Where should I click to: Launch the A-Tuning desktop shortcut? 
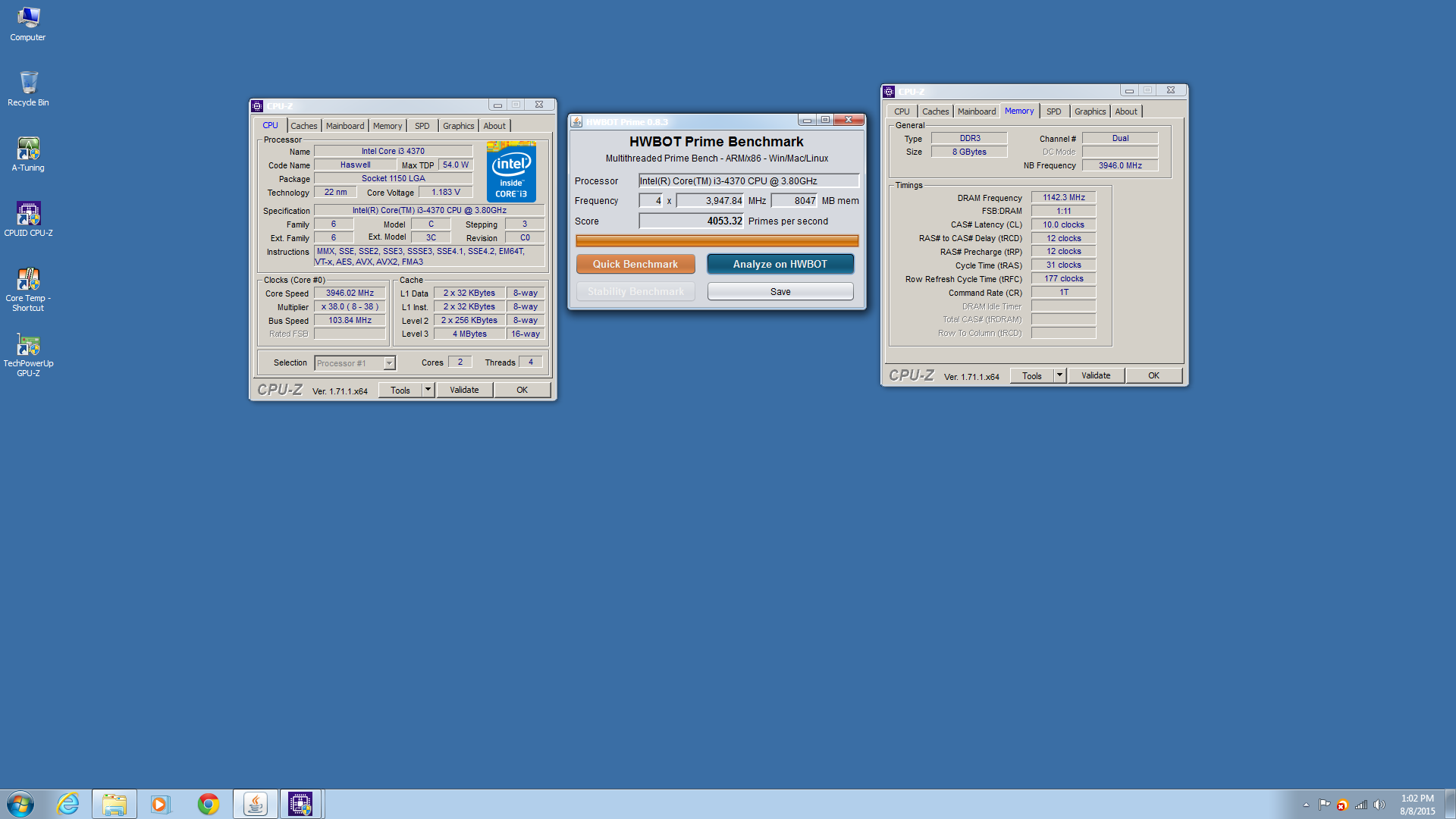pos(28,153)
